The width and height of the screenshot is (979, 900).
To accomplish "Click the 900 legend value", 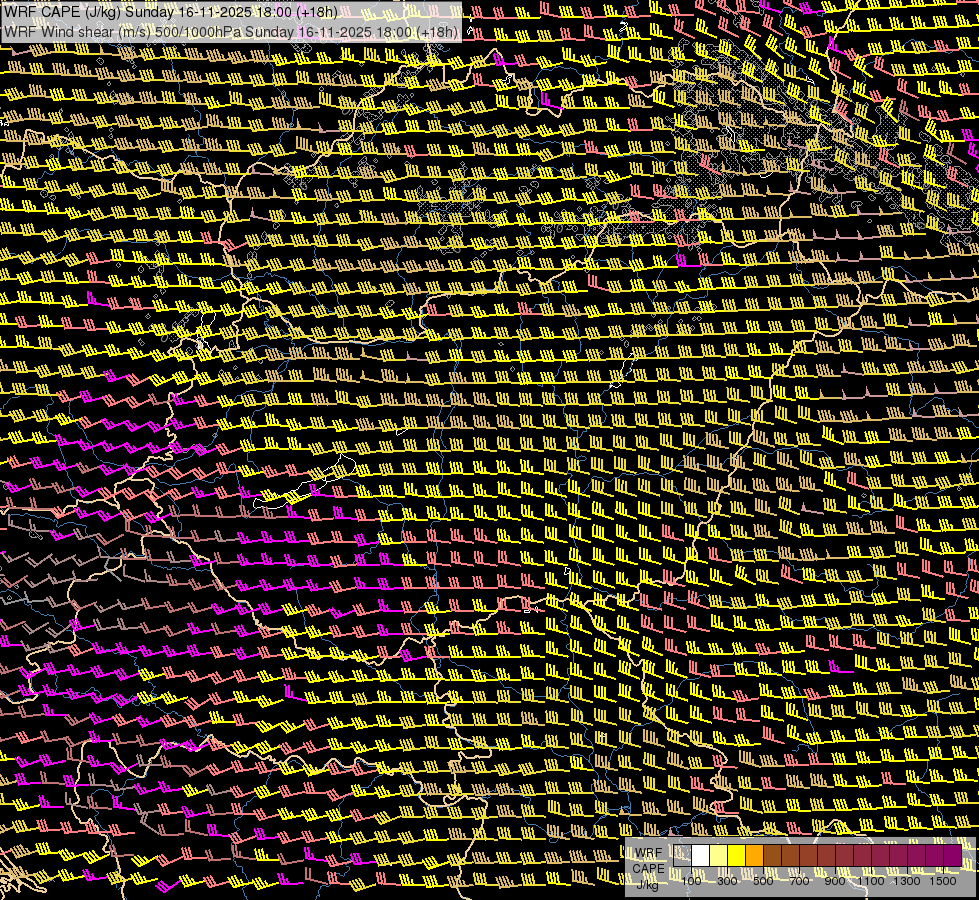I will (835, 881).
